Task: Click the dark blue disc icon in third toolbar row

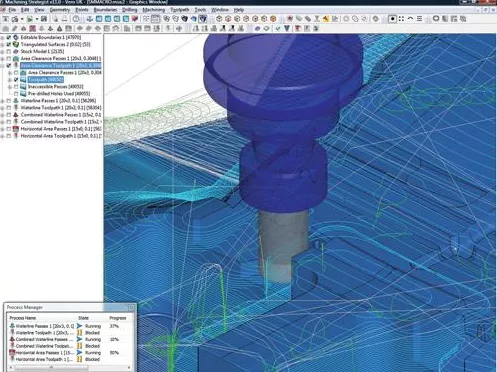Action: pos(257,29)
